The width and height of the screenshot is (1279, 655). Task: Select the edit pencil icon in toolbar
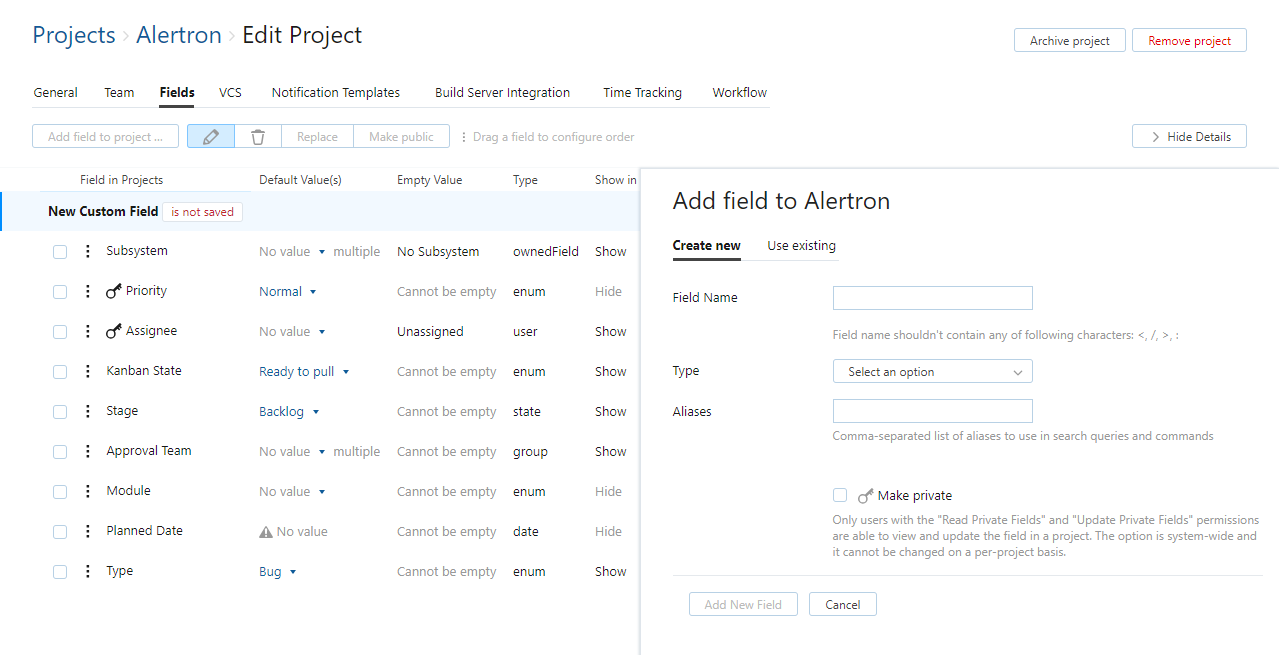point(210,136)
